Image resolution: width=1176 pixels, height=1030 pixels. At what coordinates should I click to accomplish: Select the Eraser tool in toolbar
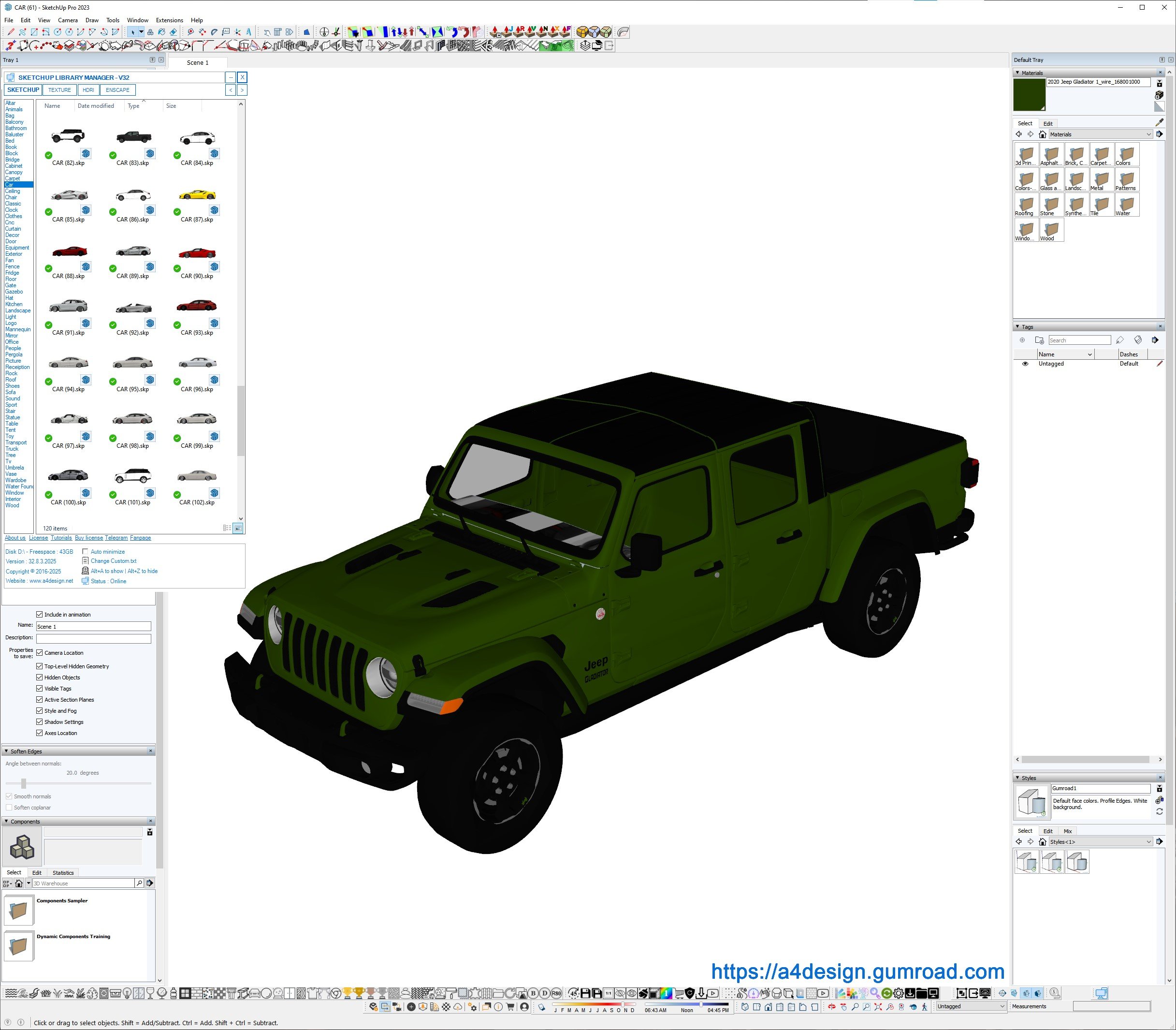pos(173,32)
